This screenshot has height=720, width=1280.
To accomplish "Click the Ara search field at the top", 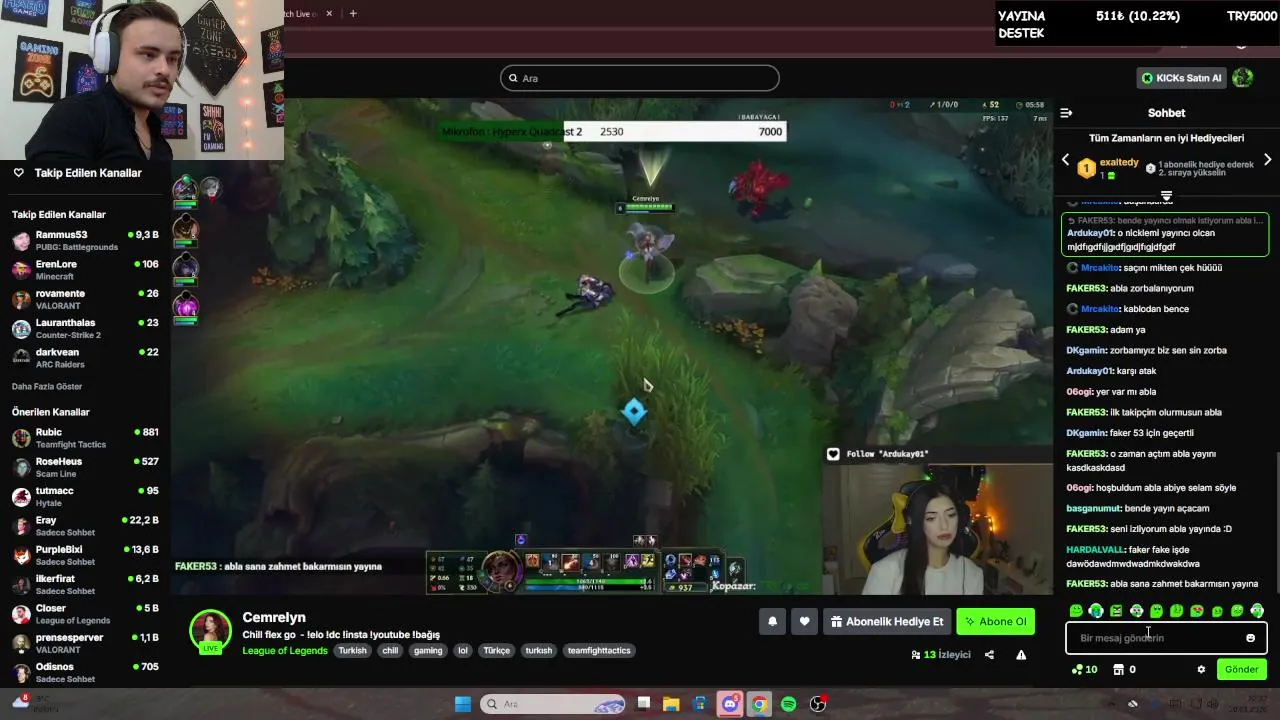I will (x=639, y=78).
